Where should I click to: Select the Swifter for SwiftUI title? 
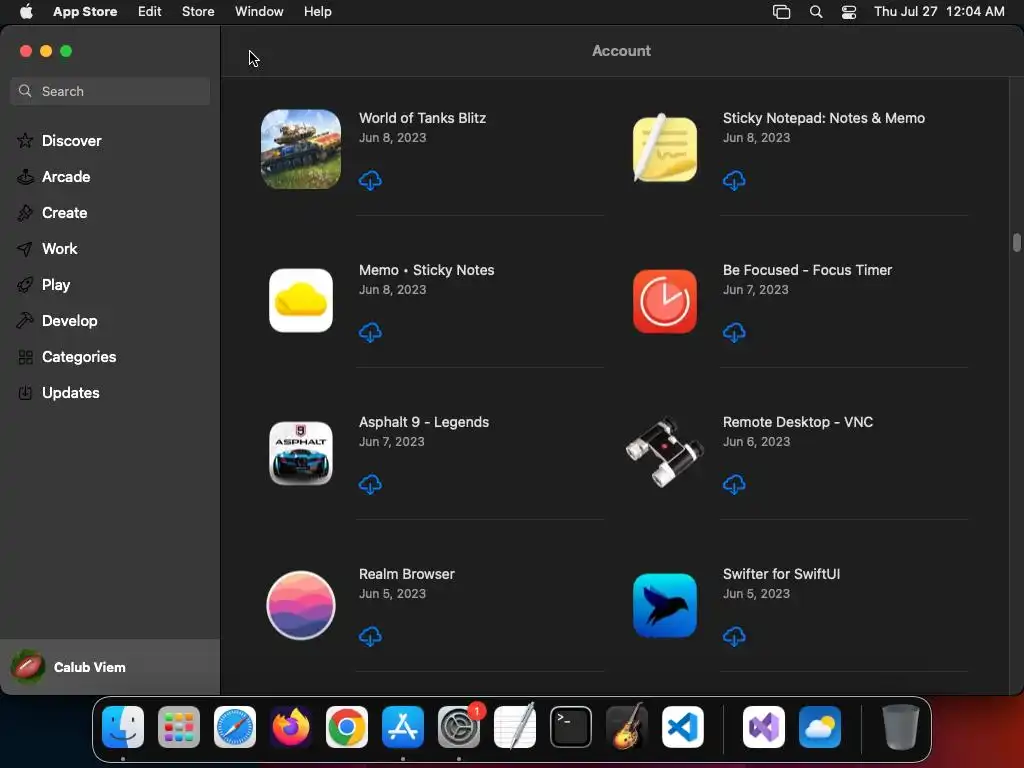tap(781, 574)
